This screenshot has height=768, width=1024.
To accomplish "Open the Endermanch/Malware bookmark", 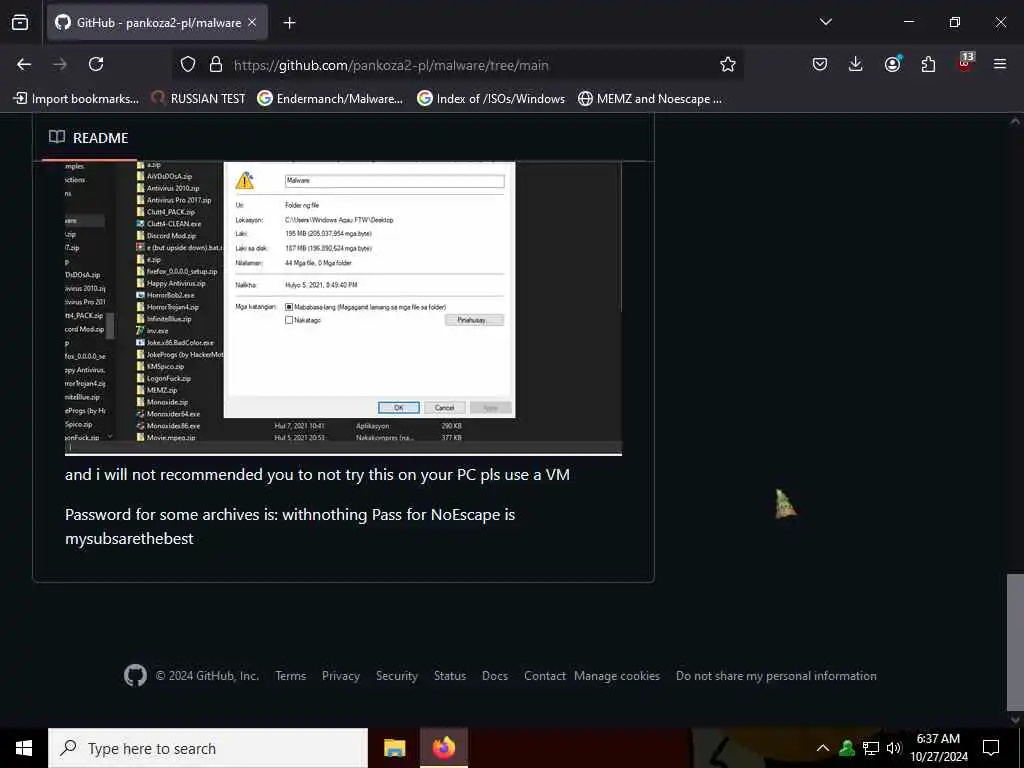I will (330, 99).
